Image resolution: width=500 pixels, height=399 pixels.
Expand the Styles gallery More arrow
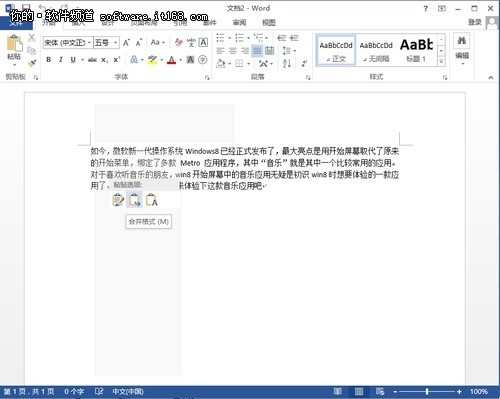point(441,61)
